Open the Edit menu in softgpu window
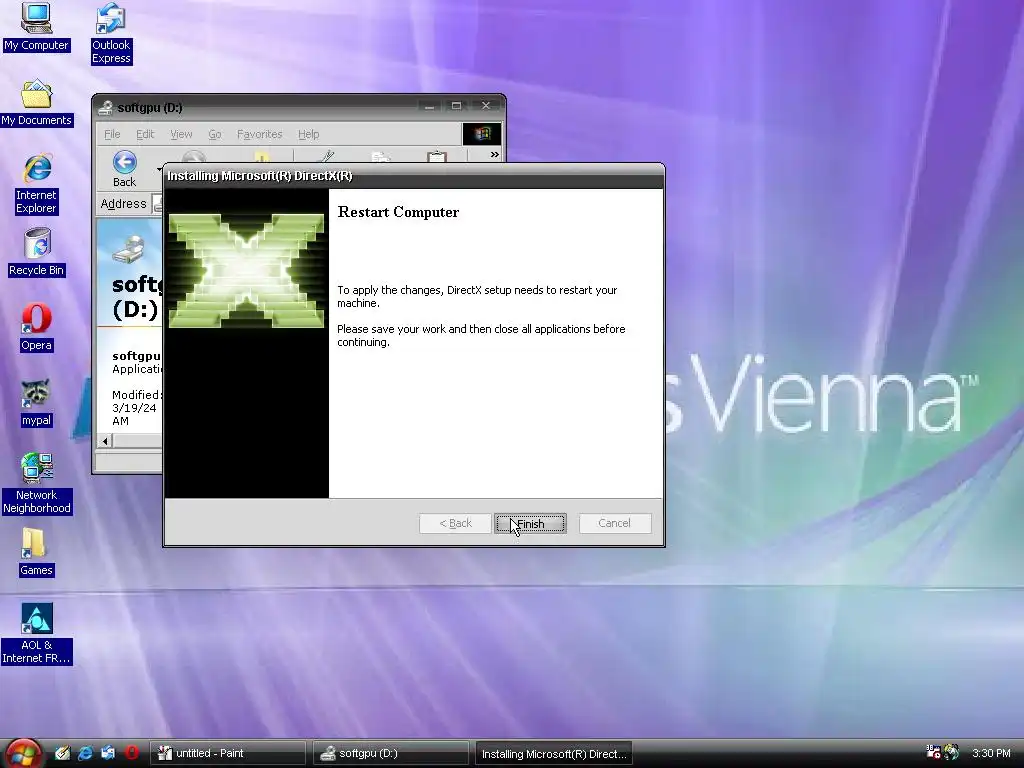Viewport: 1024px width, 768px height. click(145, 134)
